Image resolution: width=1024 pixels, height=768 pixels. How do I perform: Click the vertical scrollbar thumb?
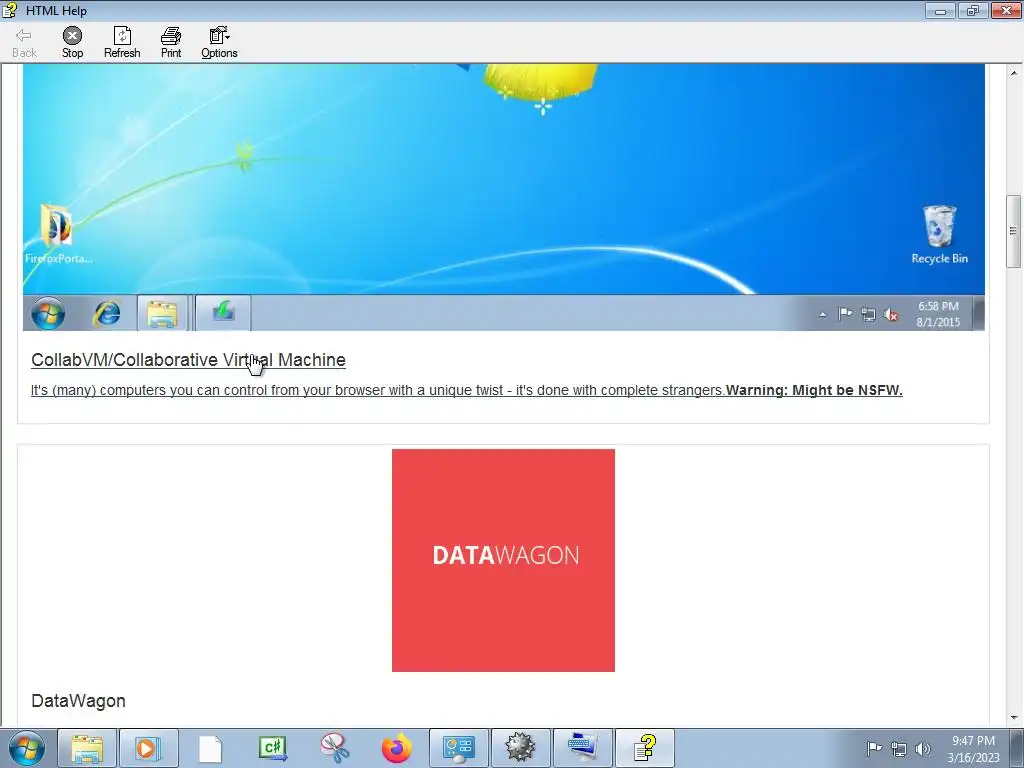[1014, 231]
